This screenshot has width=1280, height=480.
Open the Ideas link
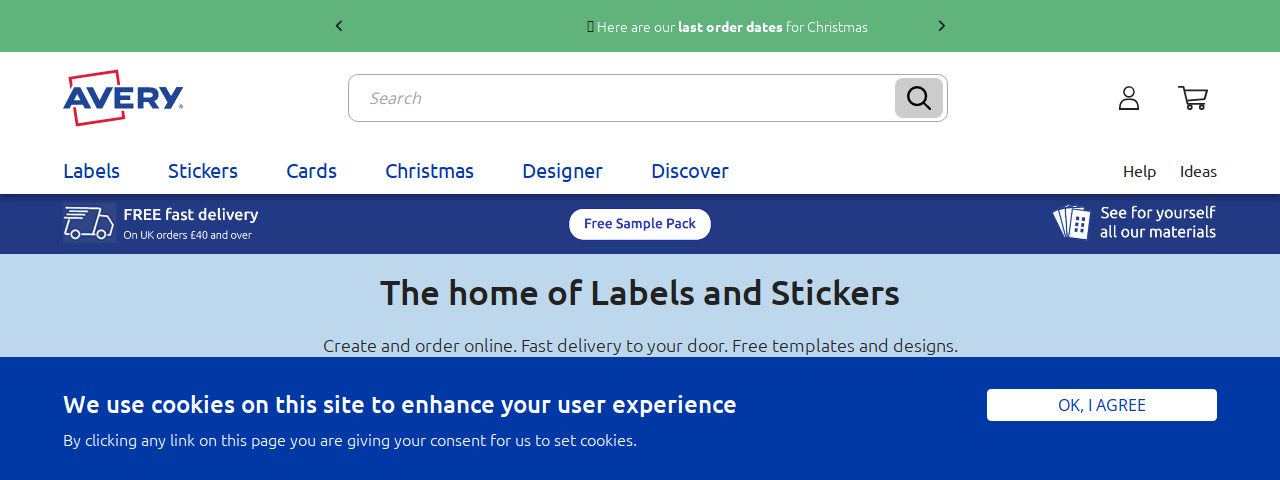pos(1198,171)
